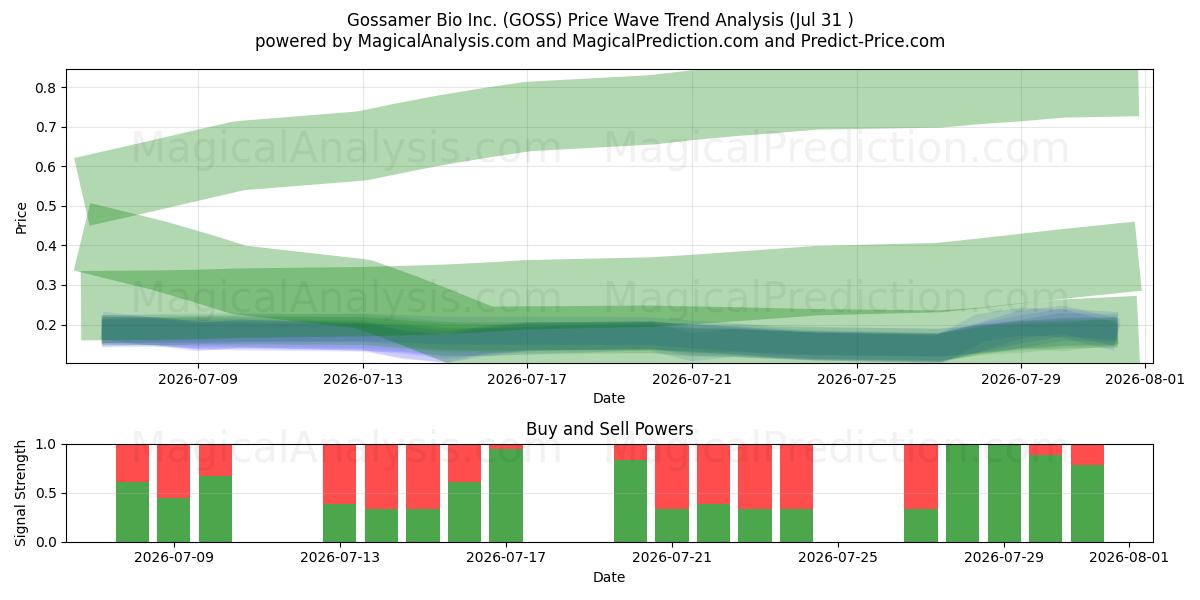Click 2026-07-13 tick on the price chart
Viewport: 1200px width, 600px height.
[362, 379]
